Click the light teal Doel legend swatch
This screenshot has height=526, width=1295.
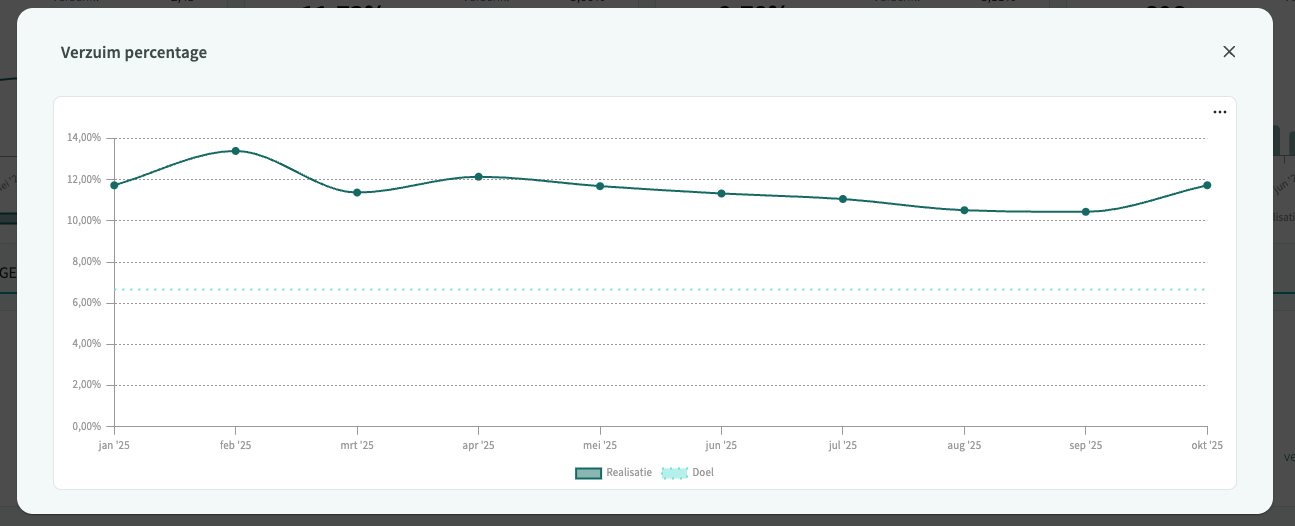(x=675, y=473)
